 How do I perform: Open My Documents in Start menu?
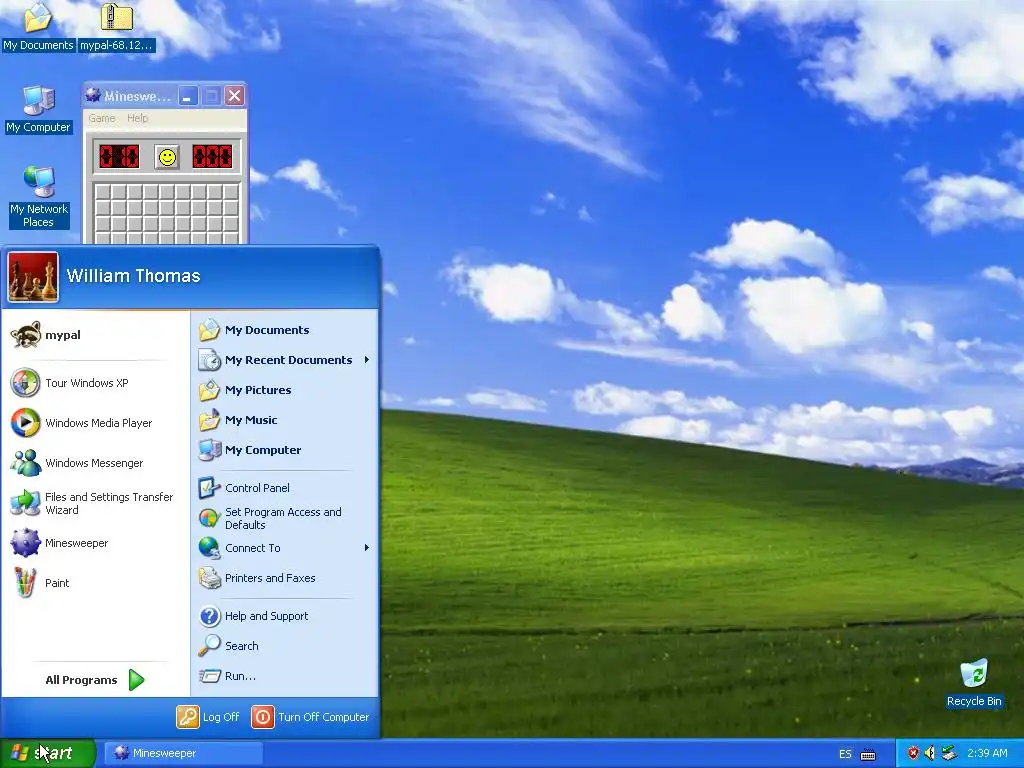(x=285, y=330)
